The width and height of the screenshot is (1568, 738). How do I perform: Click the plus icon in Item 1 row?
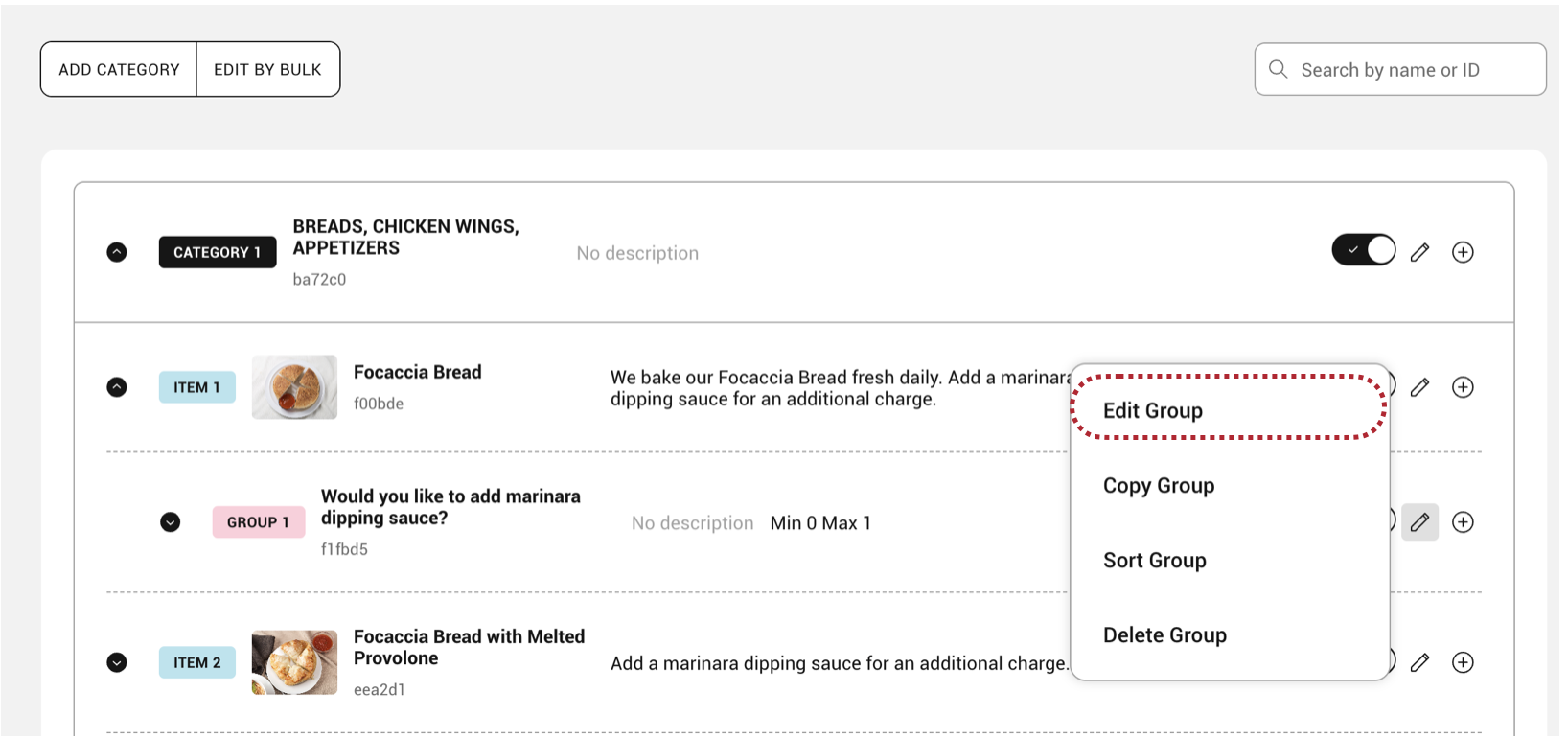(x=1463, y=387)
